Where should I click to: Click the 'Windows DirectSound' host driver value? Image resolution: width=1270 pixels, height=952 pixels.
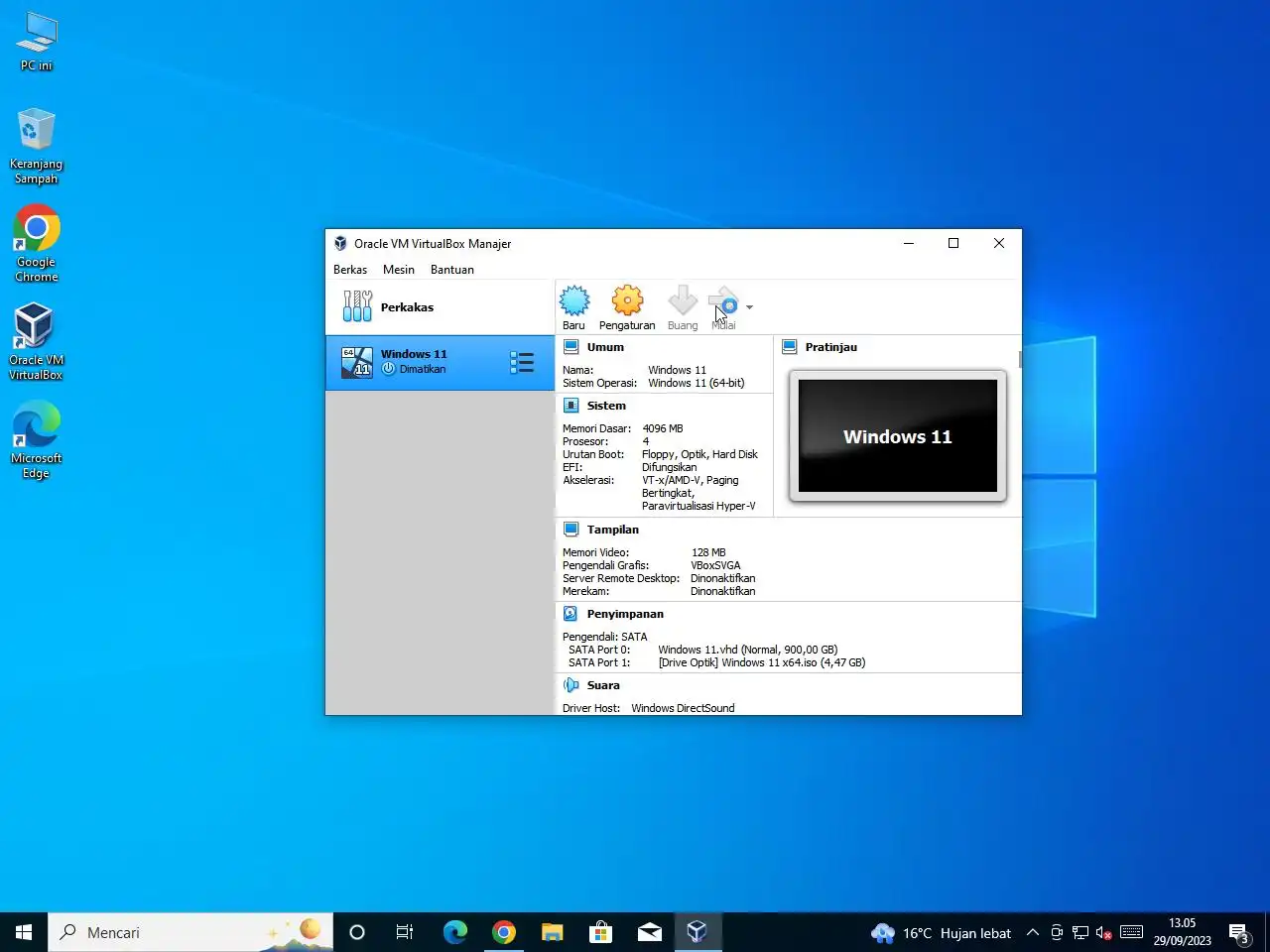point(684,708)
